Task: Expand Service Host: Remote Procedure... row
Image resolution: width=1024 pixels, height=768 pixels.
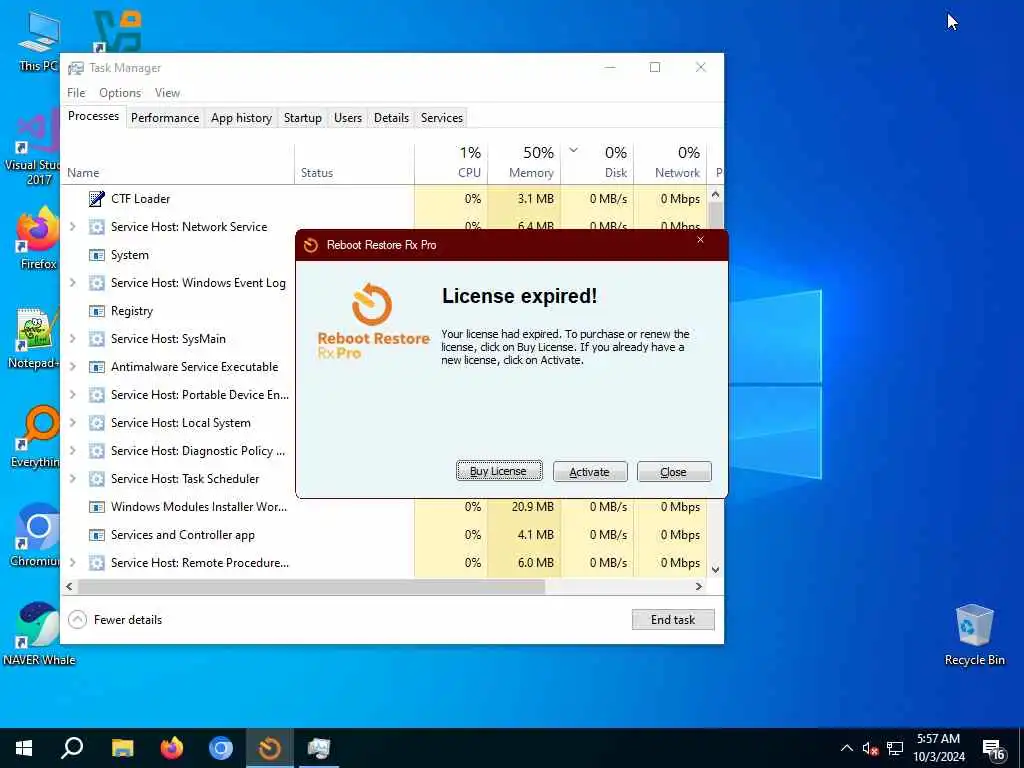Action: (x=72, y=562)
